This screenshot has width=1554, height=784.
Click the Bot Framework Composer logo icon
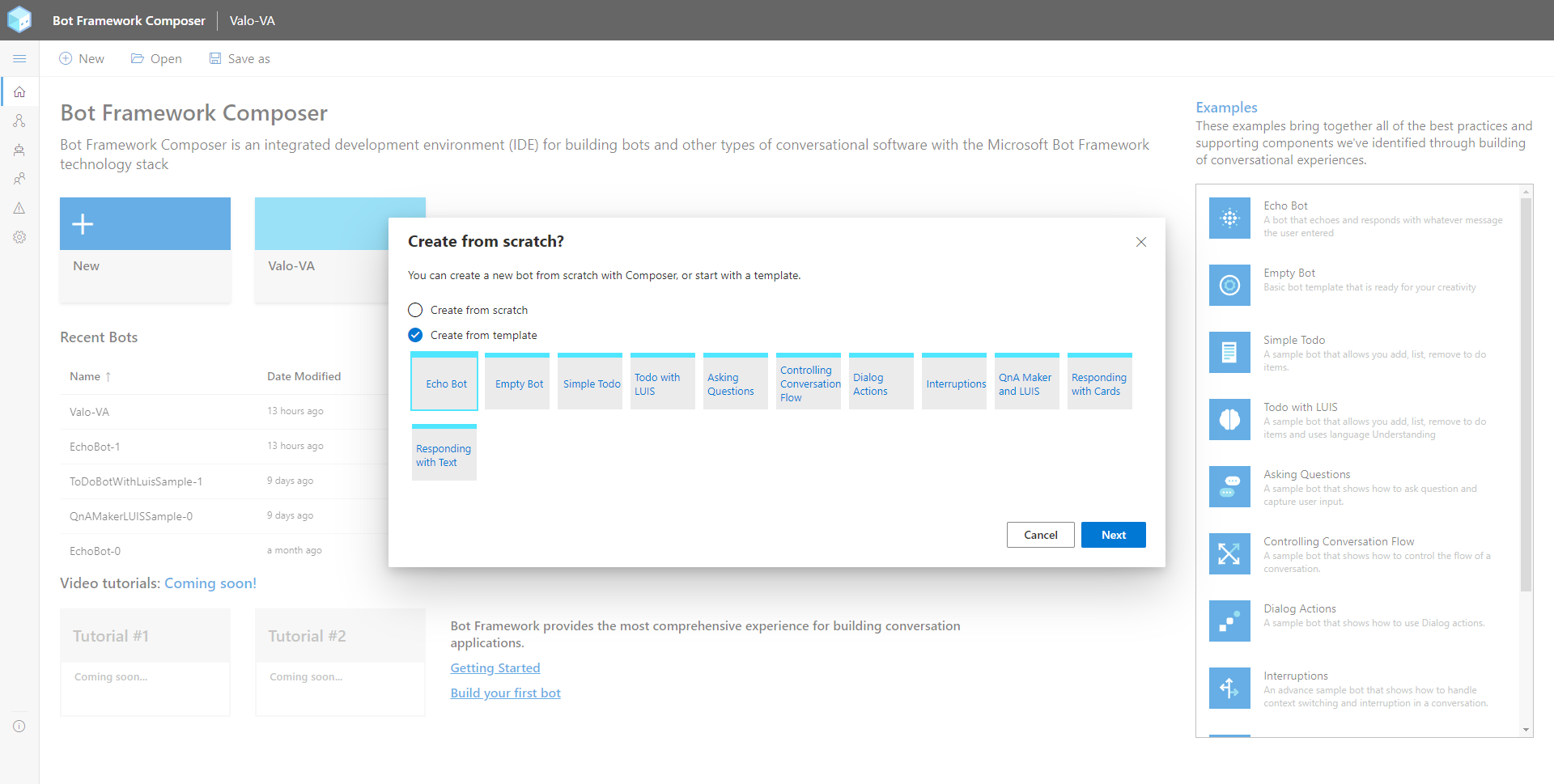tap(19, 19)
